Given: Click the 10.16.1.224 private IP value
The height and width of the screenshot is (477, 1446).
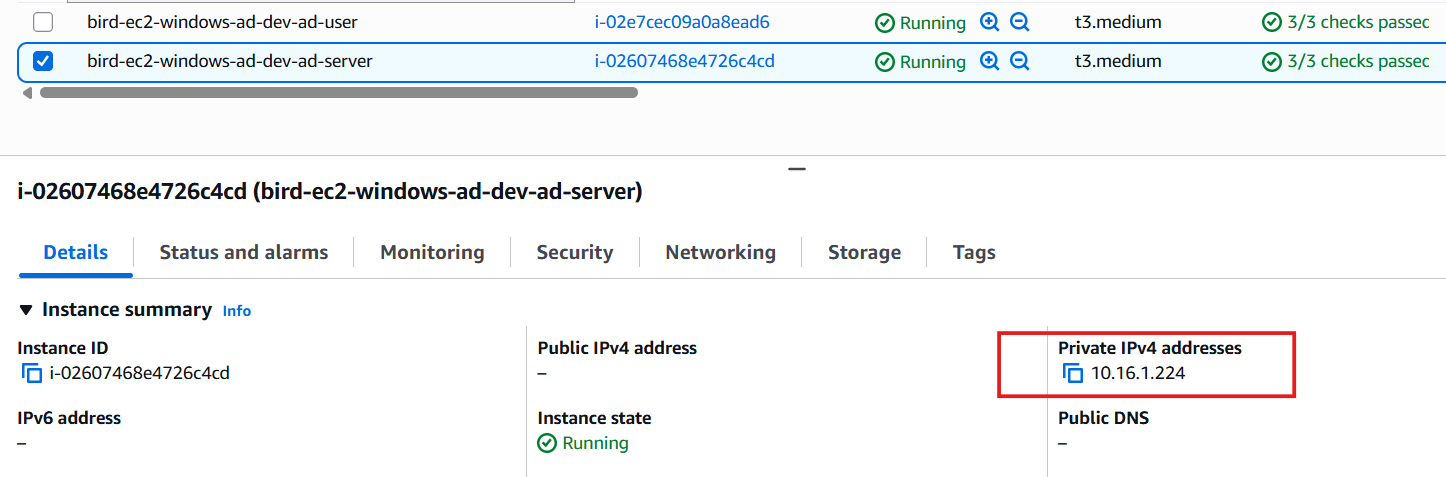Looking at the screenshot, I should [1138, 374].
